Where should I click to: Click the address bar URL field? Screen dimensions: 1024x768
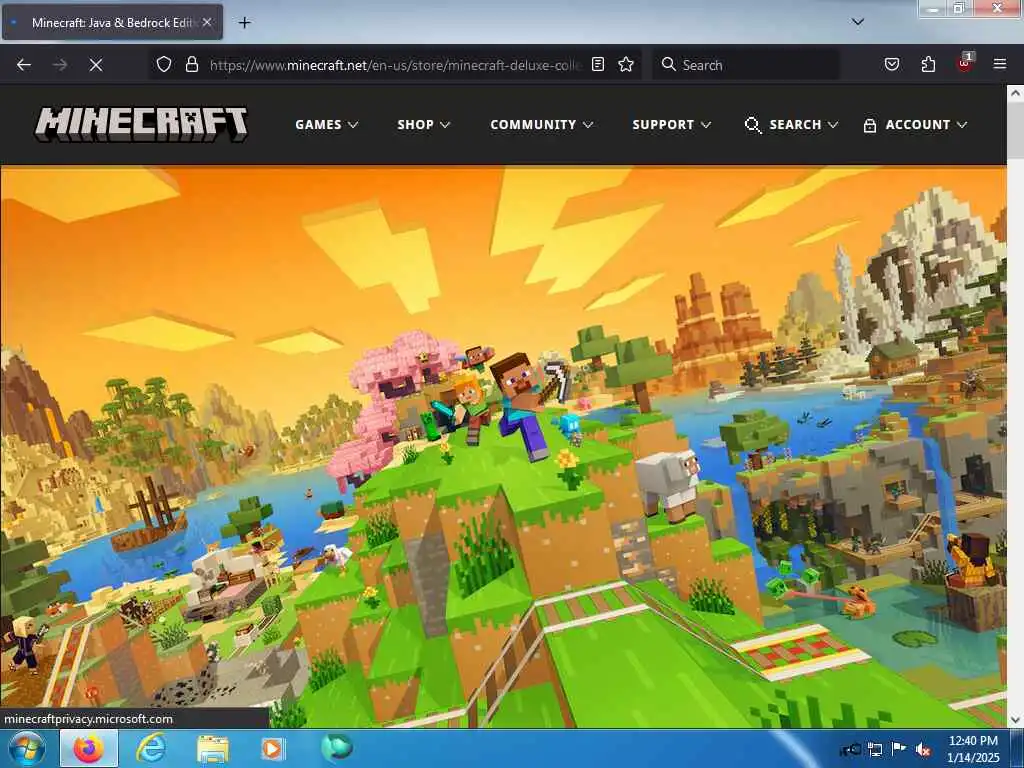[x=394, y=65]
